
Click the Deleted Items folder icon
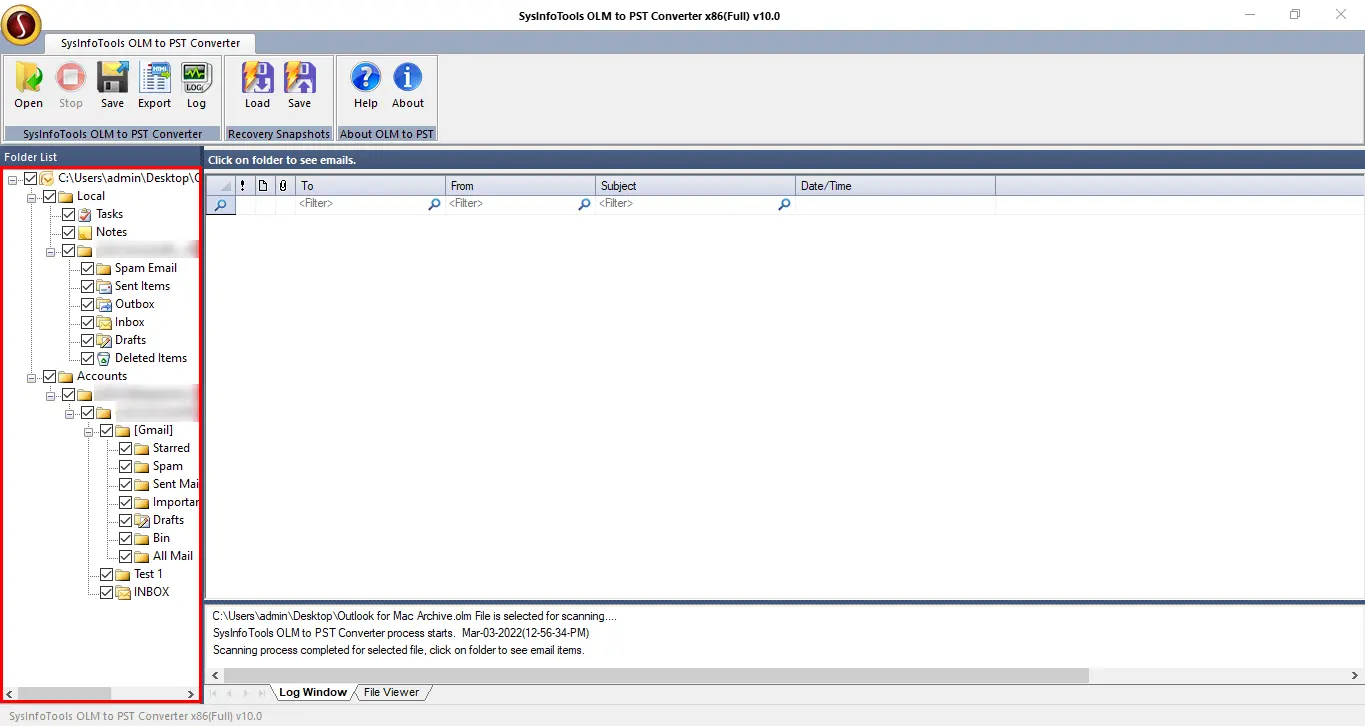(104, 358)
